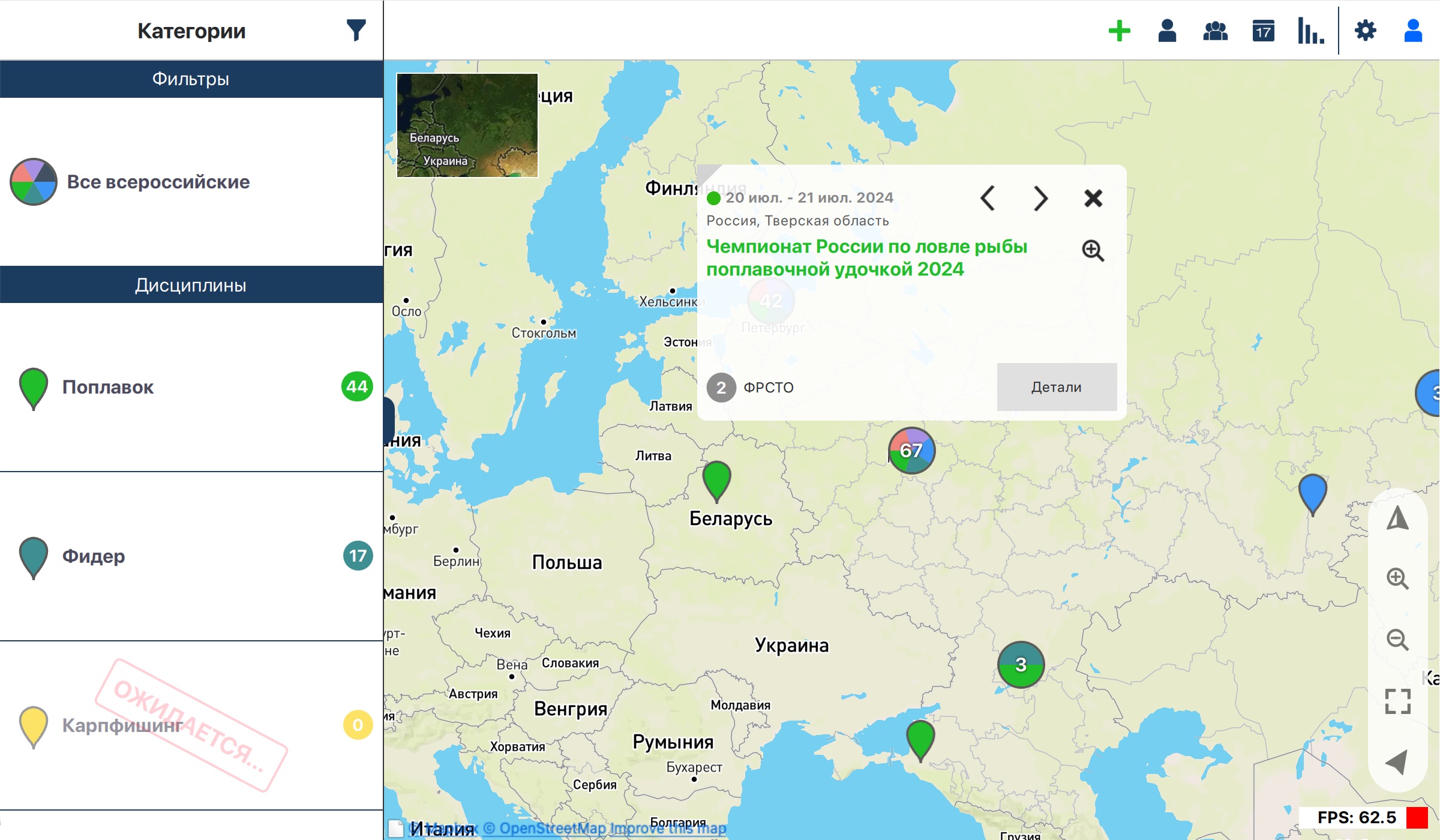1440x840 pixels.
Task: Open the 67 events cluster marker
Action: click(x=911, y=451)
